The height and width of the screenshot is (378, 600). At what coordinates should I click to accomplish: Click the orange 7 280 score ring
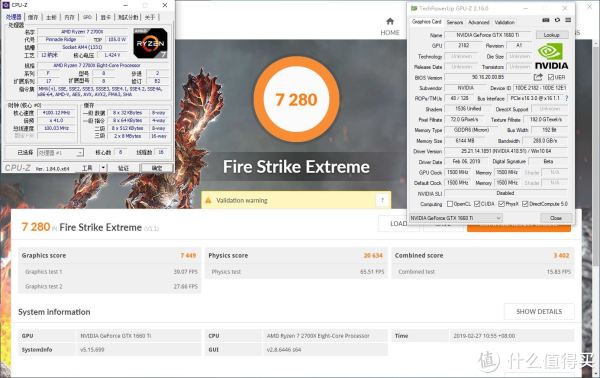click(296, 99)
